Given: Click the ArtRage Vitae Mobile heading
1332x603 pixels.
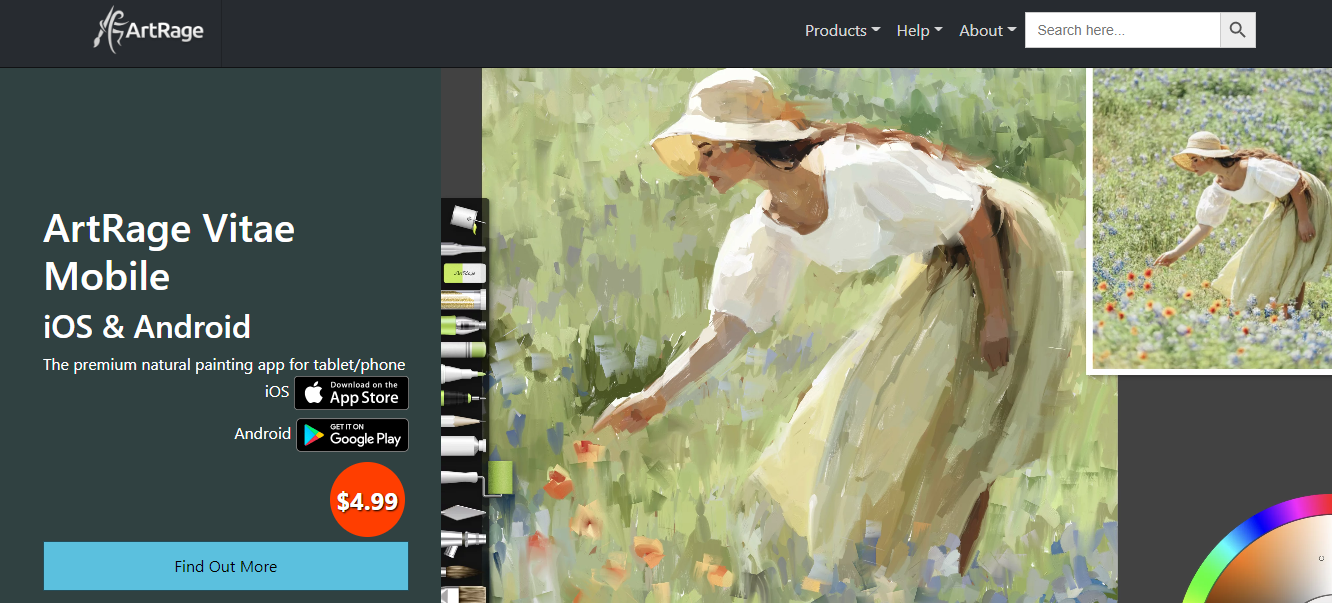Looking at the screenshot, I should tap(169, 252).
